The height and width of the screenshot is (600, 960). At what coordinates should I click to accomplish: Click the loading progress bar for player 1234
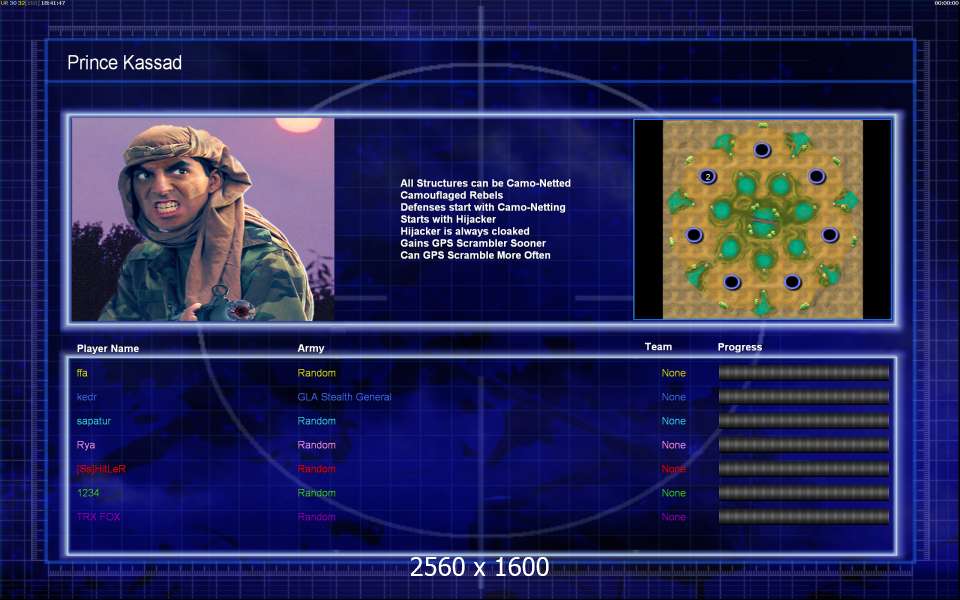click(x=804, y=493)
